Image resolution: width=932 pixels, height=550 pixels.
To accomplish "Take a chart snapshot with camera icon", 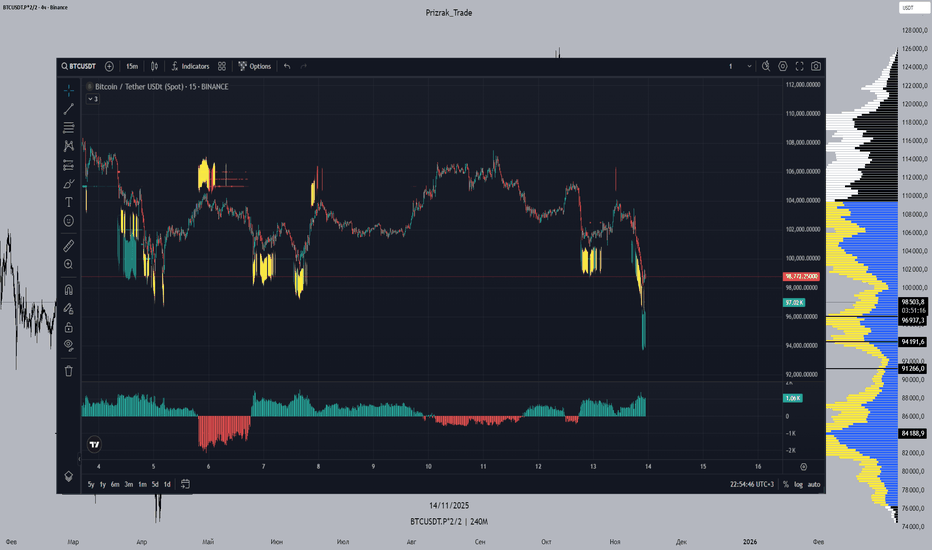I will coord(817,66).
